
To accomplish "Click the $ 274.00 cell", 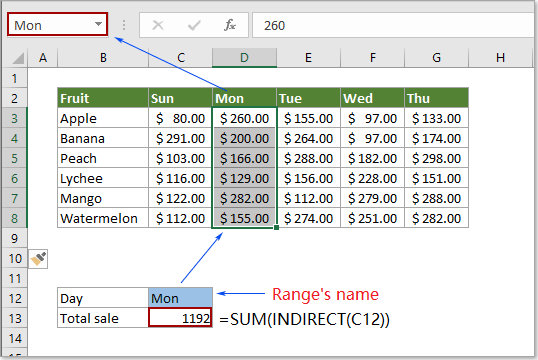I will click(x=308, y=218).
